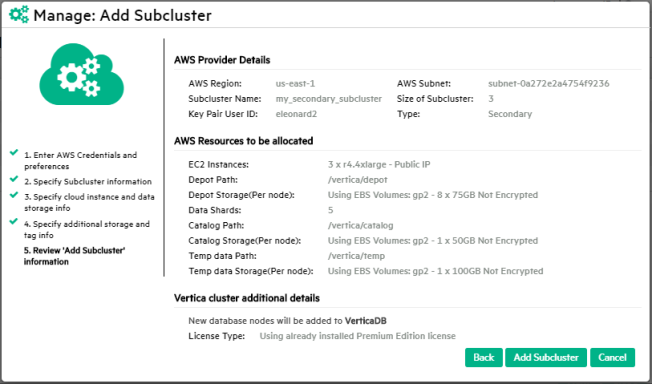
Task: Click Temp data Storage value 1 x 100GB
Action: [x=435, y=271]
